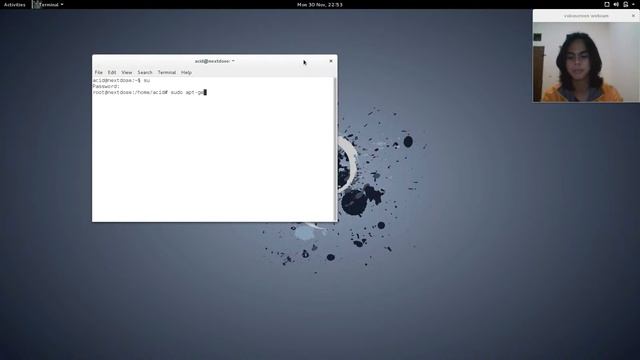Click the 'sudo apt-ge' command line text
640x360 pixels.
point(187,93)
